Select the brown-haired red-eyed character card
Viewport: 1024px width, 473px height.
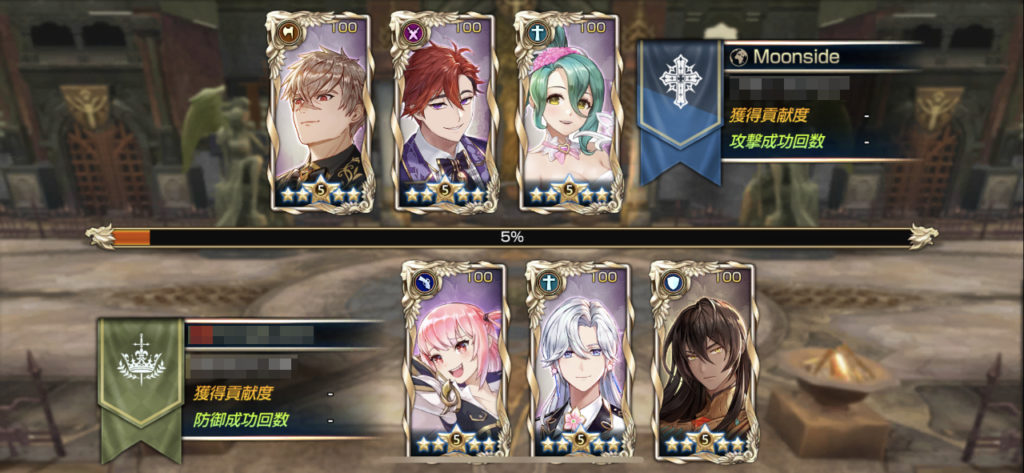tap(321, 112)
